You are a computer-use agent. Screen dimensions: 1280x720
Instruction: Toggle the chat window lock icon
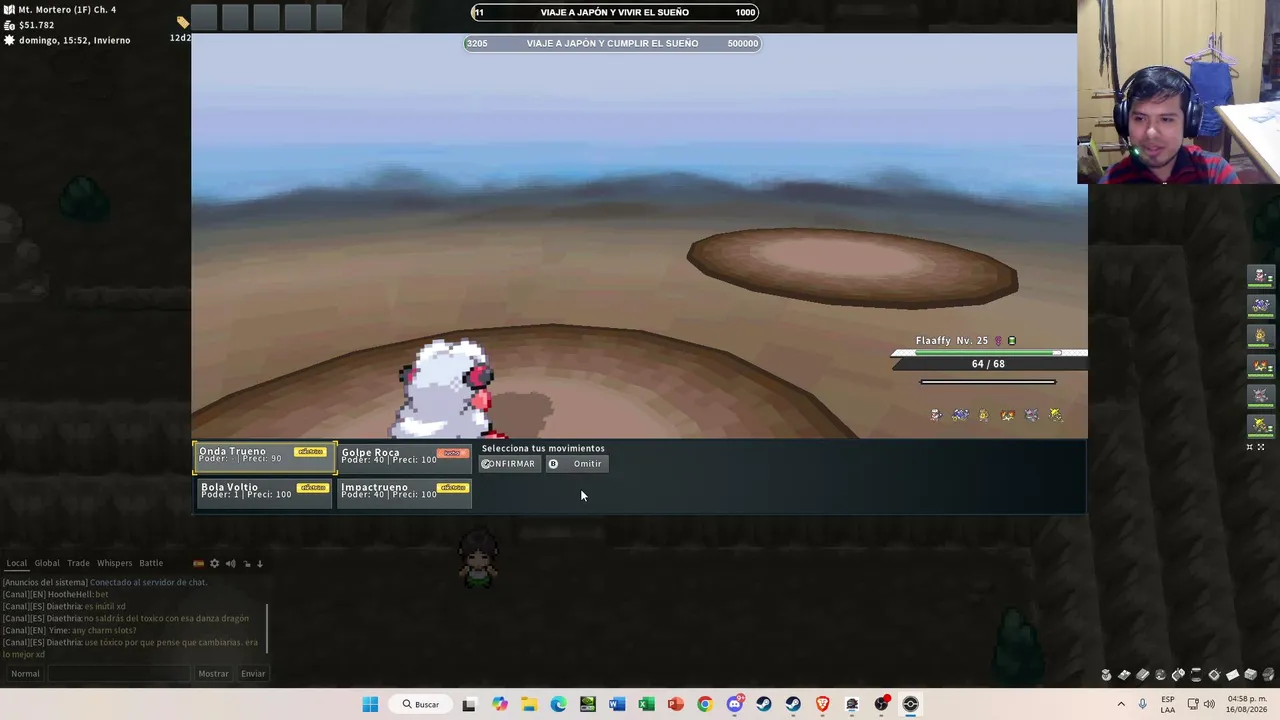[246, 564]
